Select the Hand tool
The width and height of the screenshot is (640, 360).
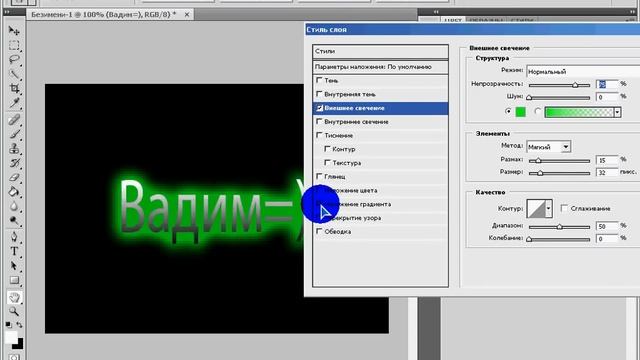[14, 297]
